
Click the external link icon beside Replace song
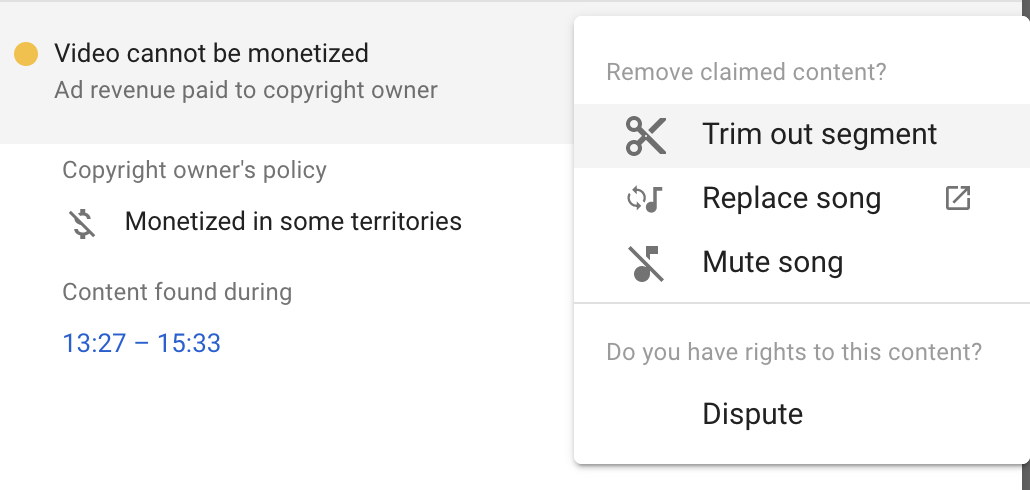coord(957,199)
